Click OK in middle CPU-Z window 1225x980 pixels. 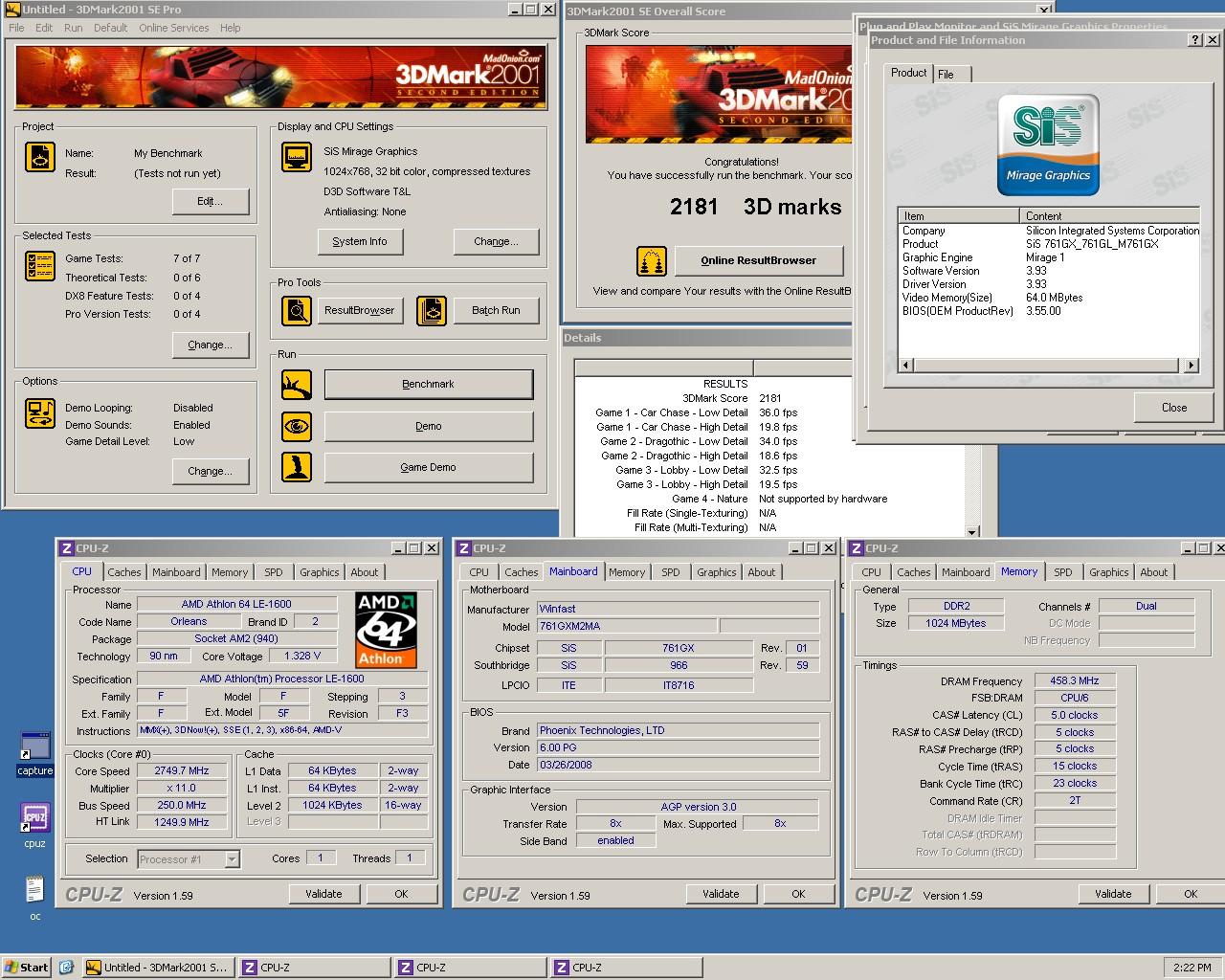[798, 894]
